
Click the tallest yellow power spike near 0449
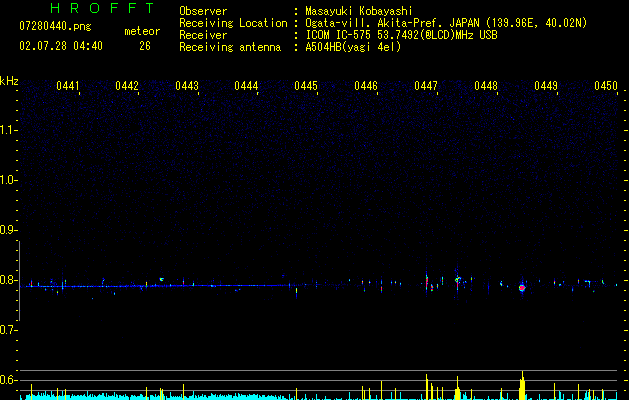(x=522, y=385)
